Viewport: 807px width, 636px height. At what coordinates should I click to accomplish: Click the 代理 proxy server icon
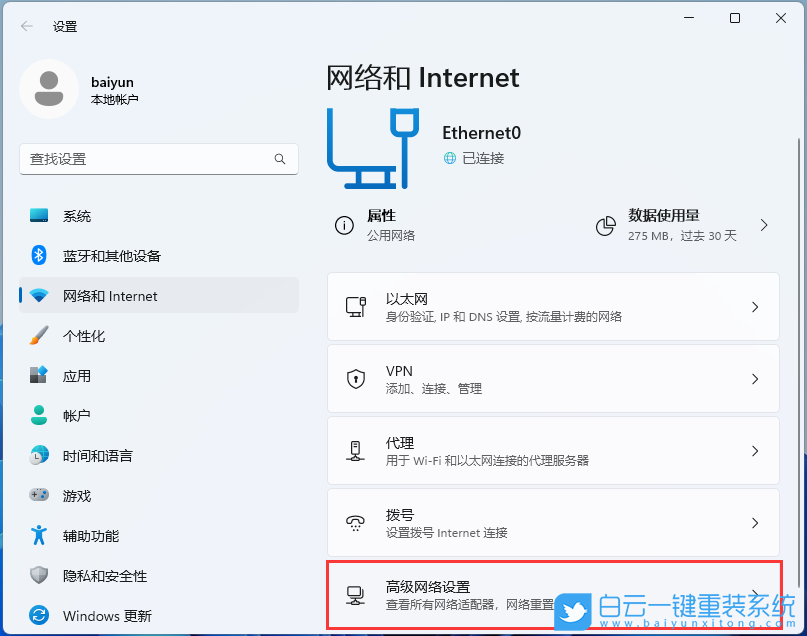pos(356,450)
